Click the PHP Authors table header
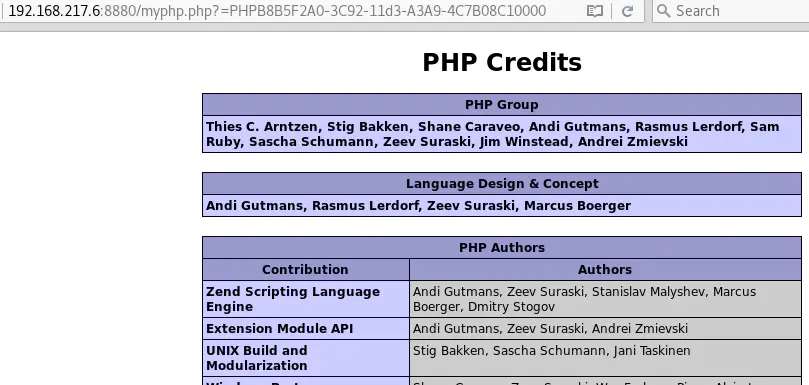The height and width of the screenshot is (385, 809). (x=501, y=248)
